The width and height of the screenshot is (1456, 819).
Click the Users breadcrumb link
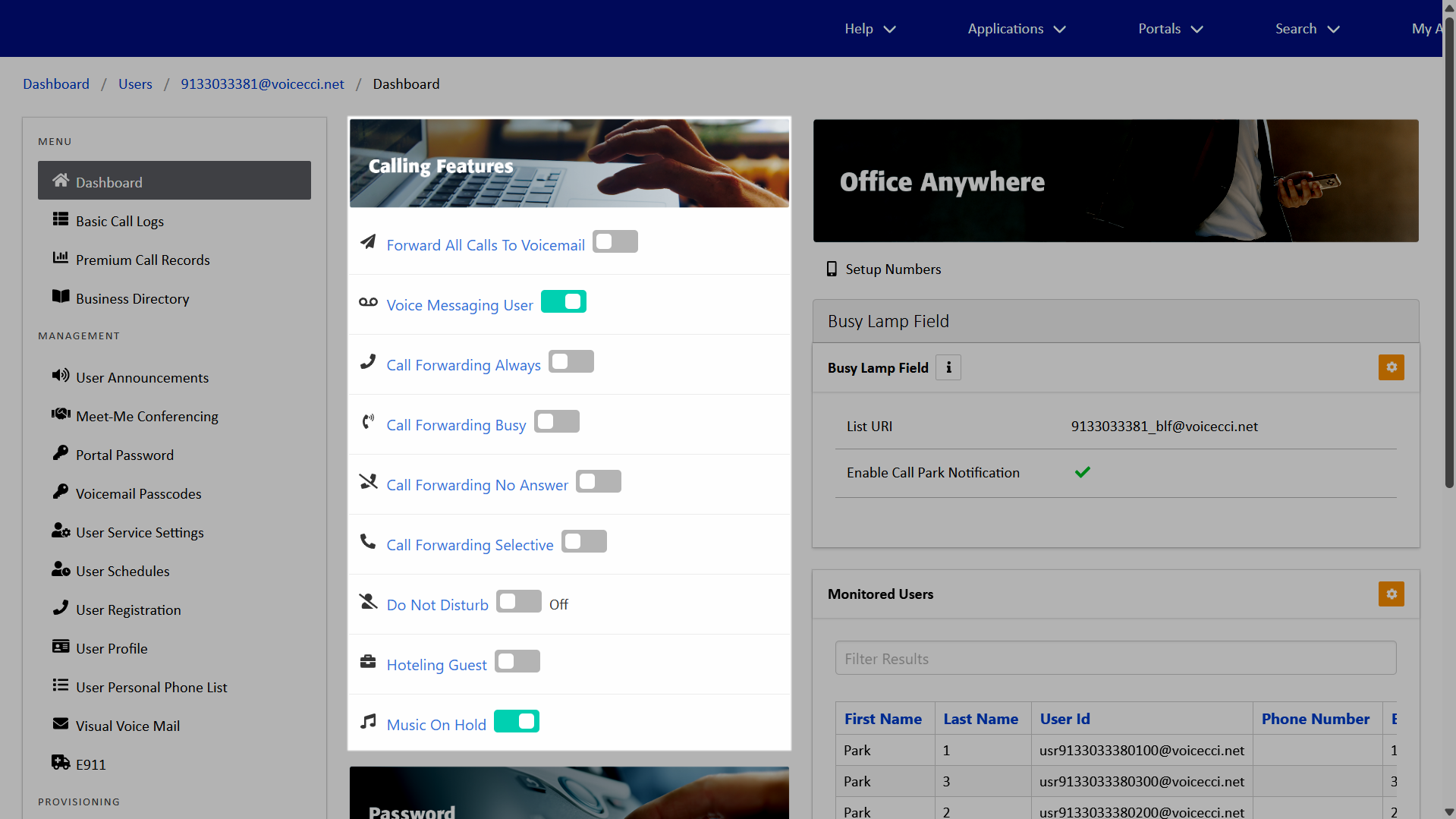pos(135,84)
